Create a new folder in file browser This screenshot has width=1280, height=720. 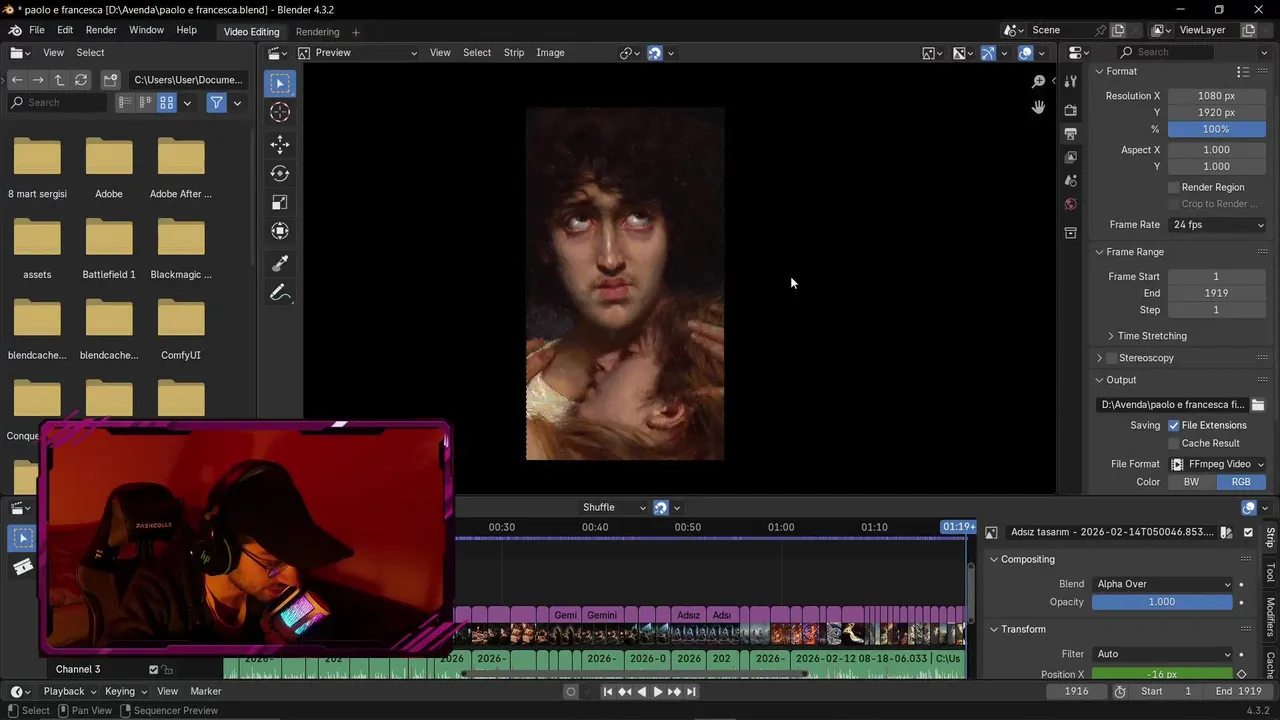pyautogui.click(x=110, y=79)
